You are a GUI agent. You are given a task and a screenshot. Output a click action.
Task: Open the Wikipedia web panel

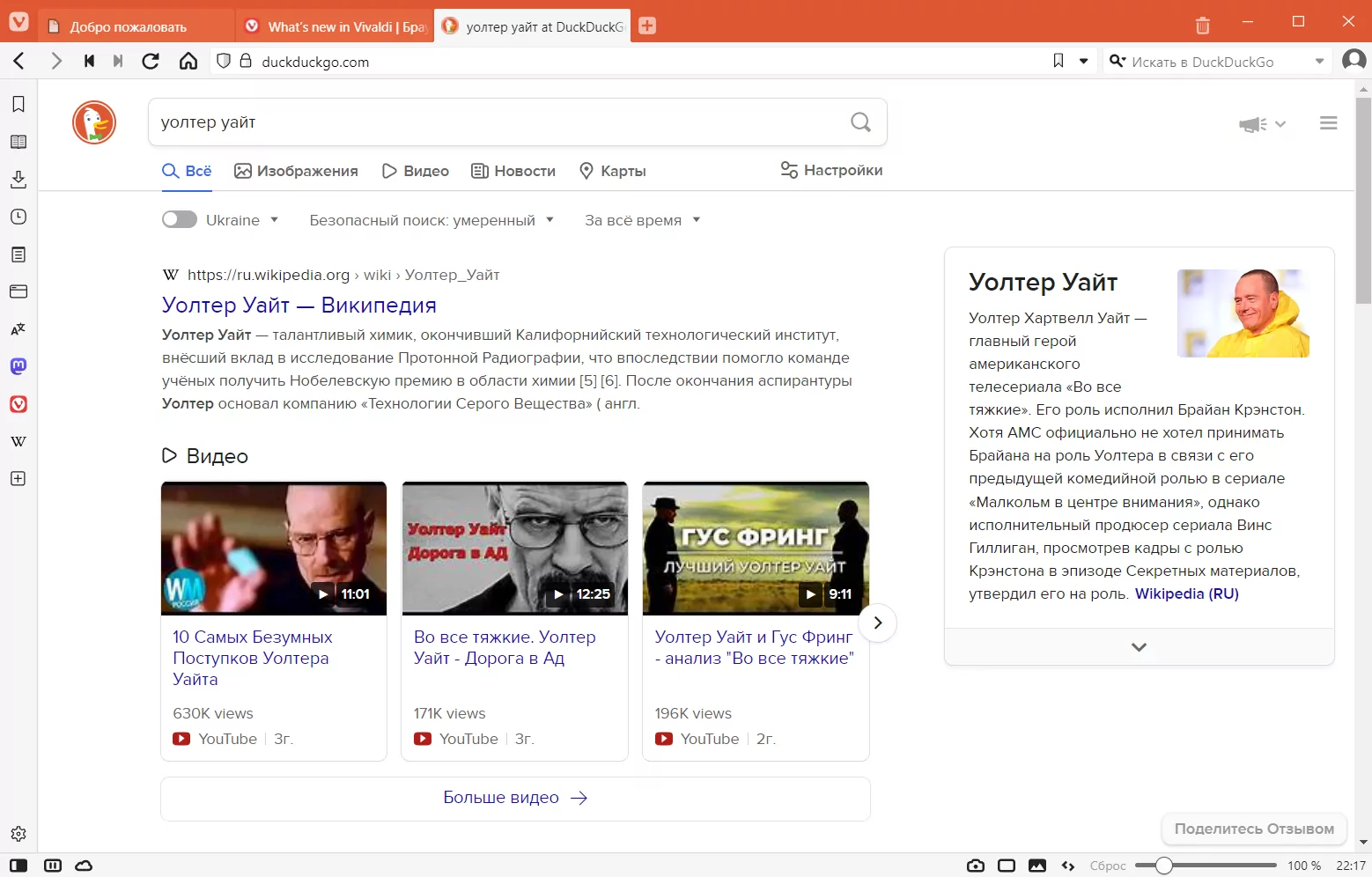click(18, 441)
